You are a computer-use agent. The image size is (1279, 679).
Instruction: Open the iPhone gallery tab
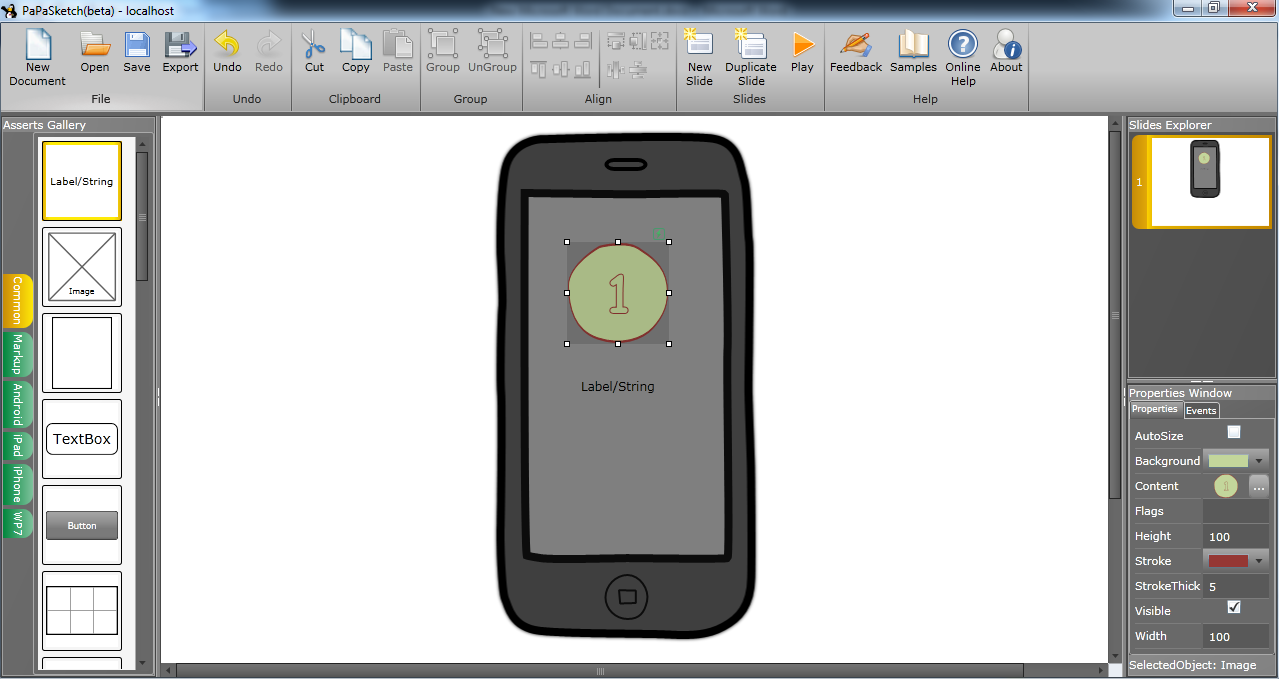[x=18, y=485]
